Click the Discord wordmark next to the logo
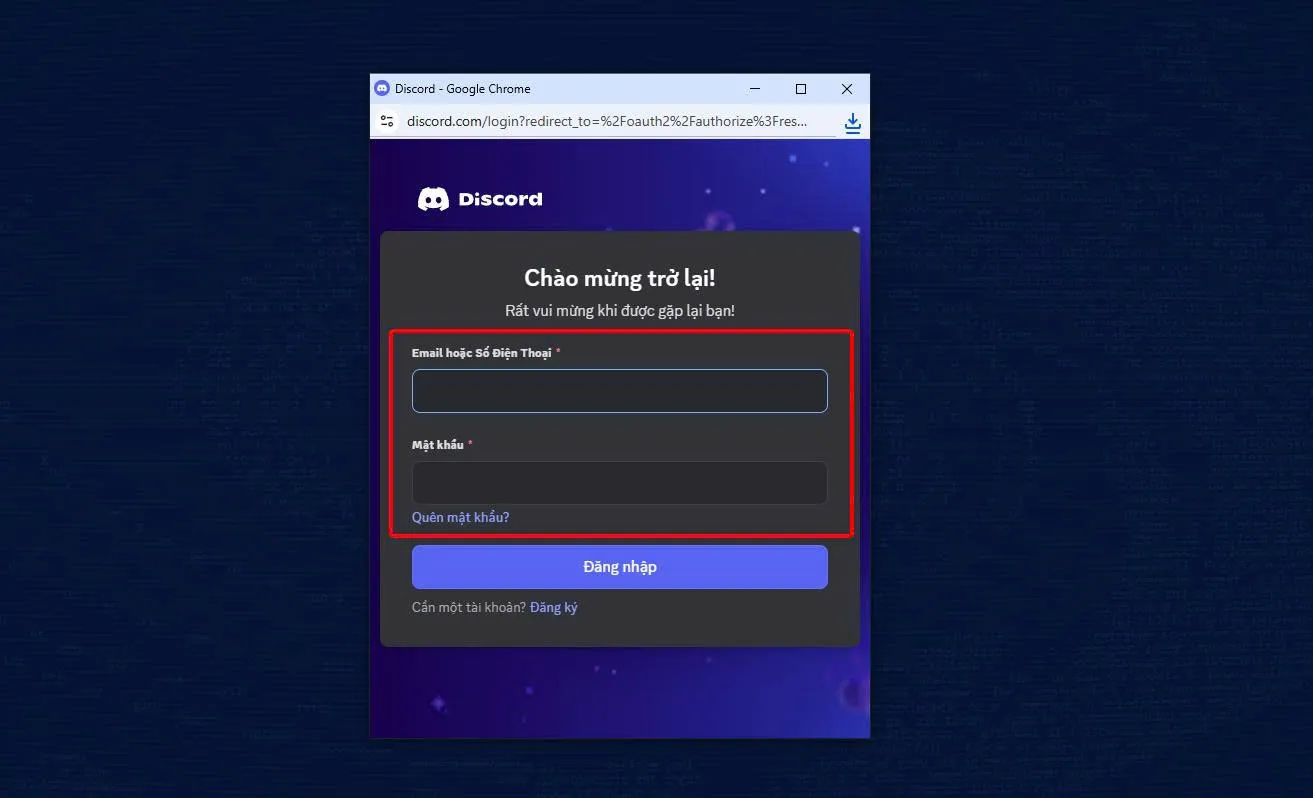 click(499, 198)
